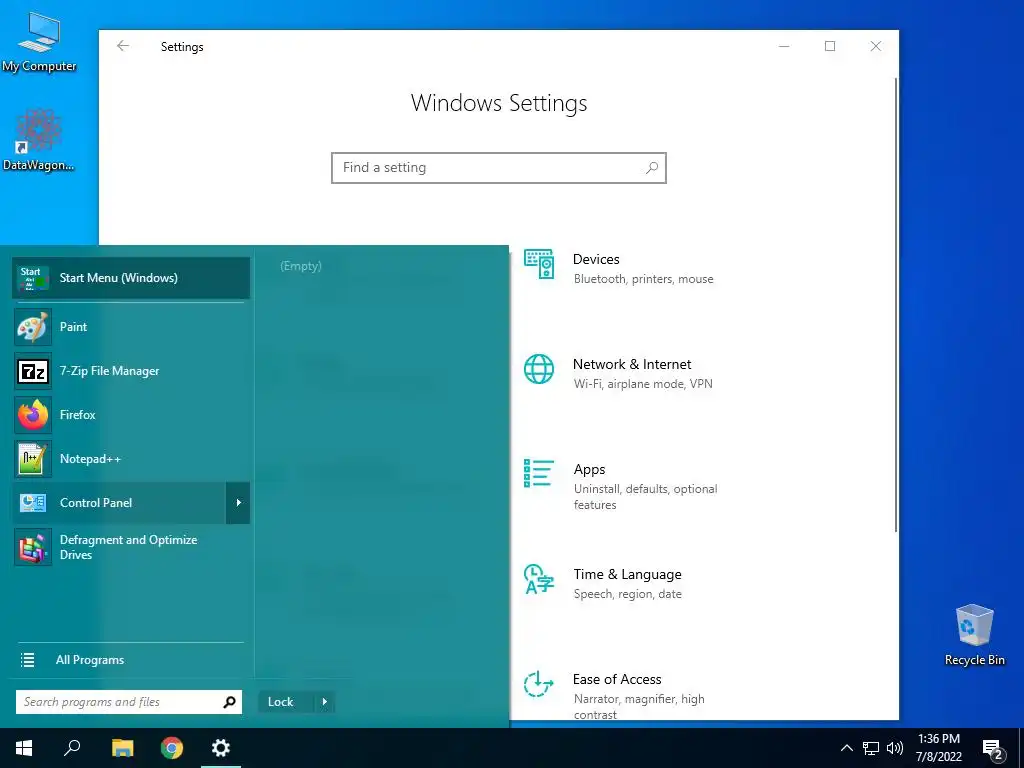This screenshot has width=1024, height=768.
Task: Open Control Panel entry
Action: (119, 503)
